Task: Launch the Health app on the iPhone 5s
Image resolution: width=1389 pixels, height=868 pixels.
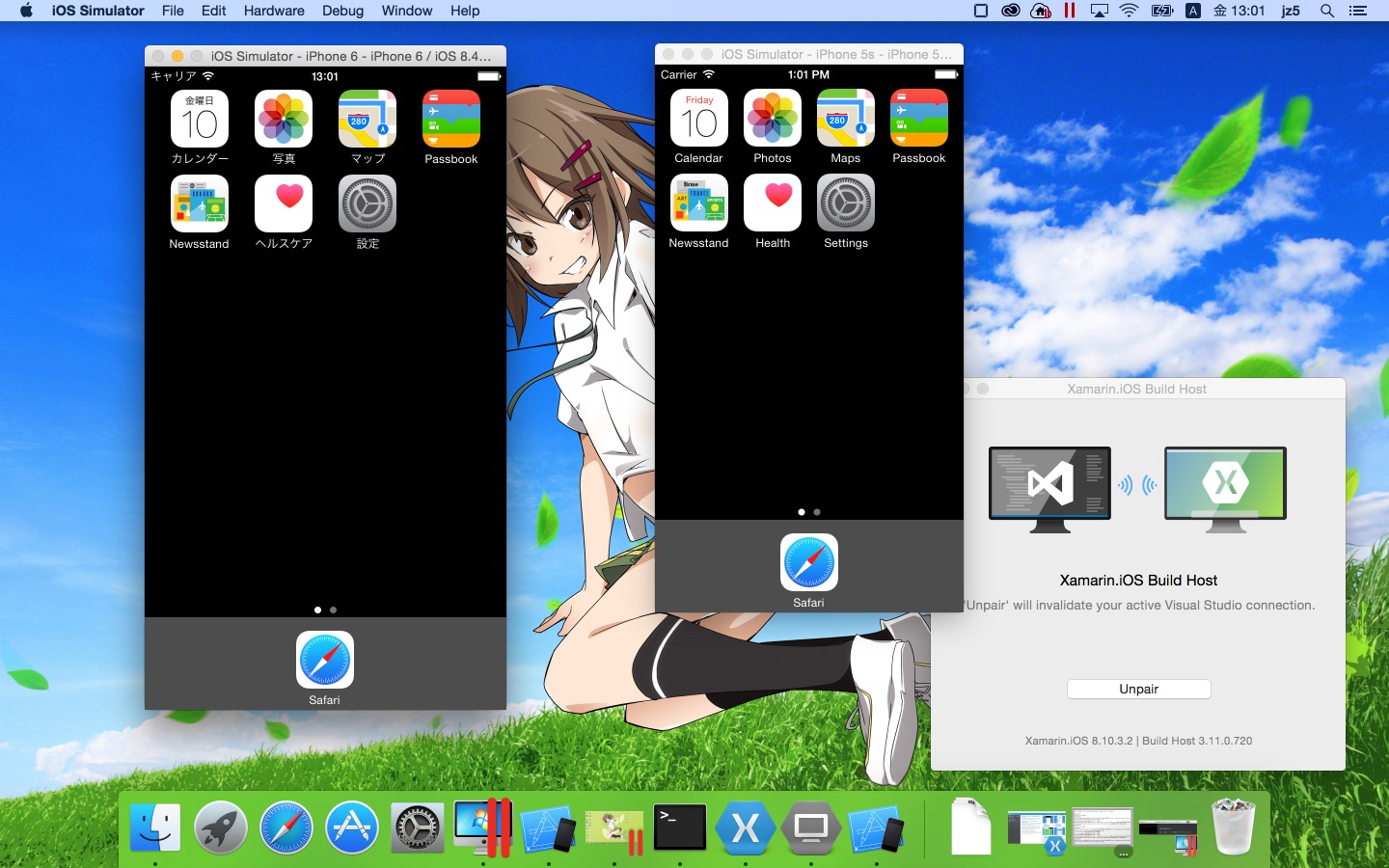Action: pos(772,203)
